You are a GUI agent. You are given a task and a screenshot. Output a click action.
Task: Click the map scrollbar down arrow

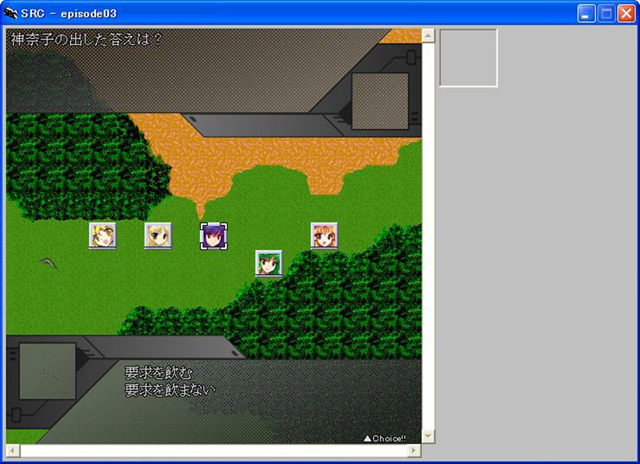click(x=428, y=436)
